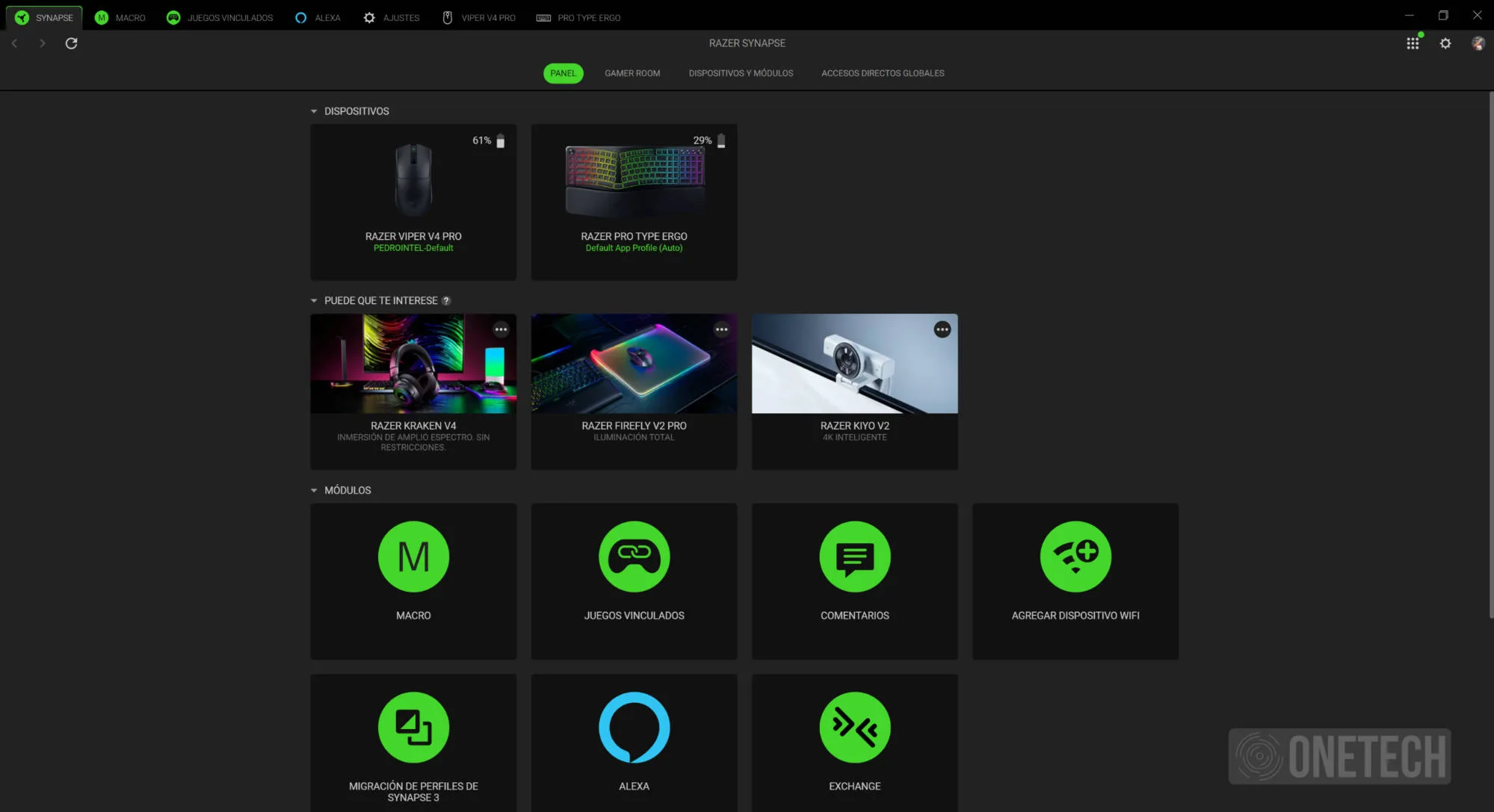Click the Razer Synapse logo in top tab
The height and width of the screenshot is (812, 1494).
22,17
